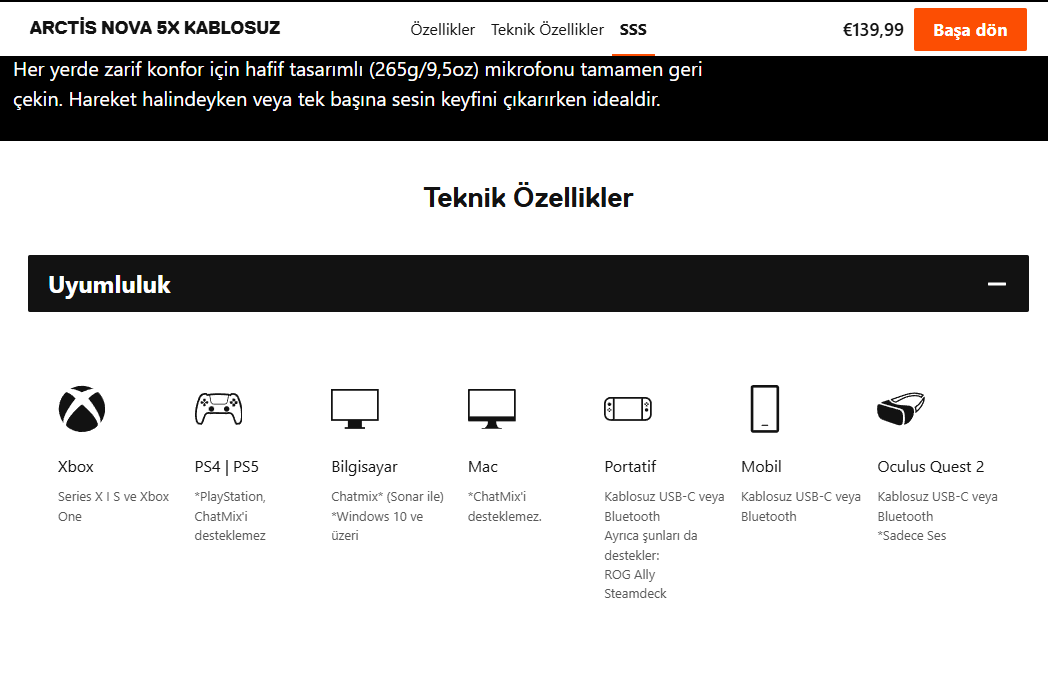Click the Mobil phone icon
The image size is (1048, 675).
(765, 408)
